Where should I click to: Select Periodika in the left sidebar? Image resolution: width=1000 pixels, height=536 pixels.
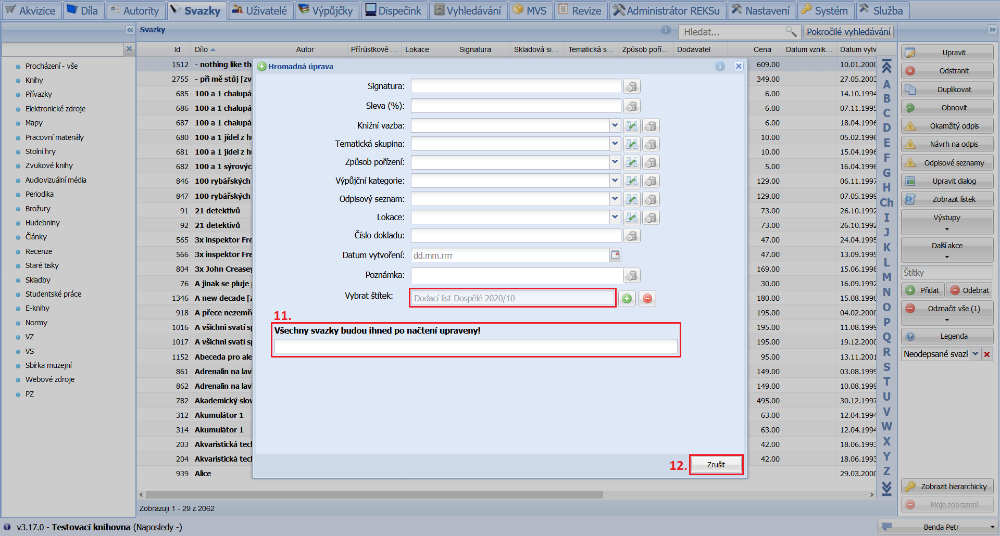tap(40, 194)
